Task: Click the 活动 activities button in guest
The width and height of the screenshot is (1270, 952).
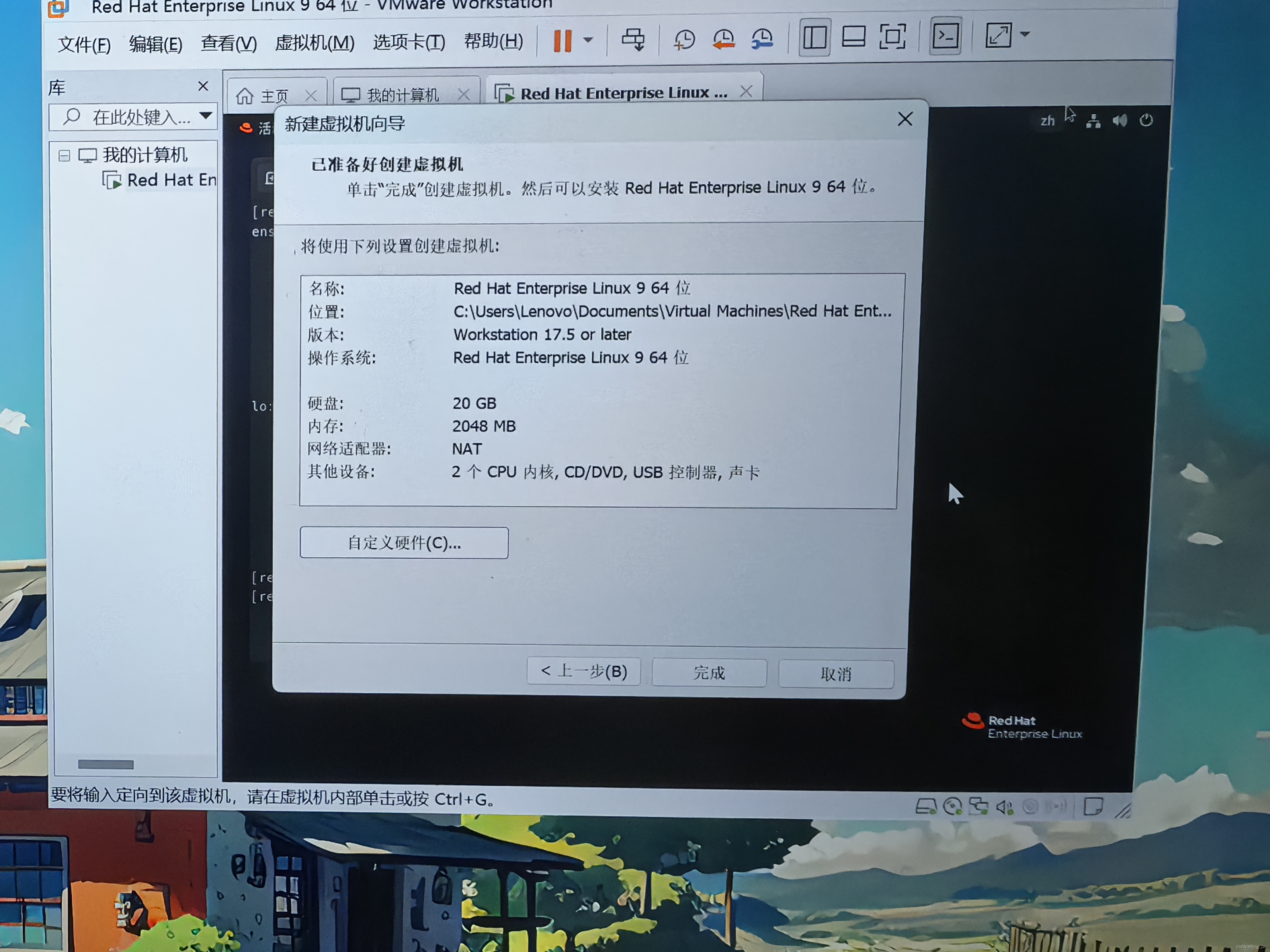Action: [x=256, y=128]
